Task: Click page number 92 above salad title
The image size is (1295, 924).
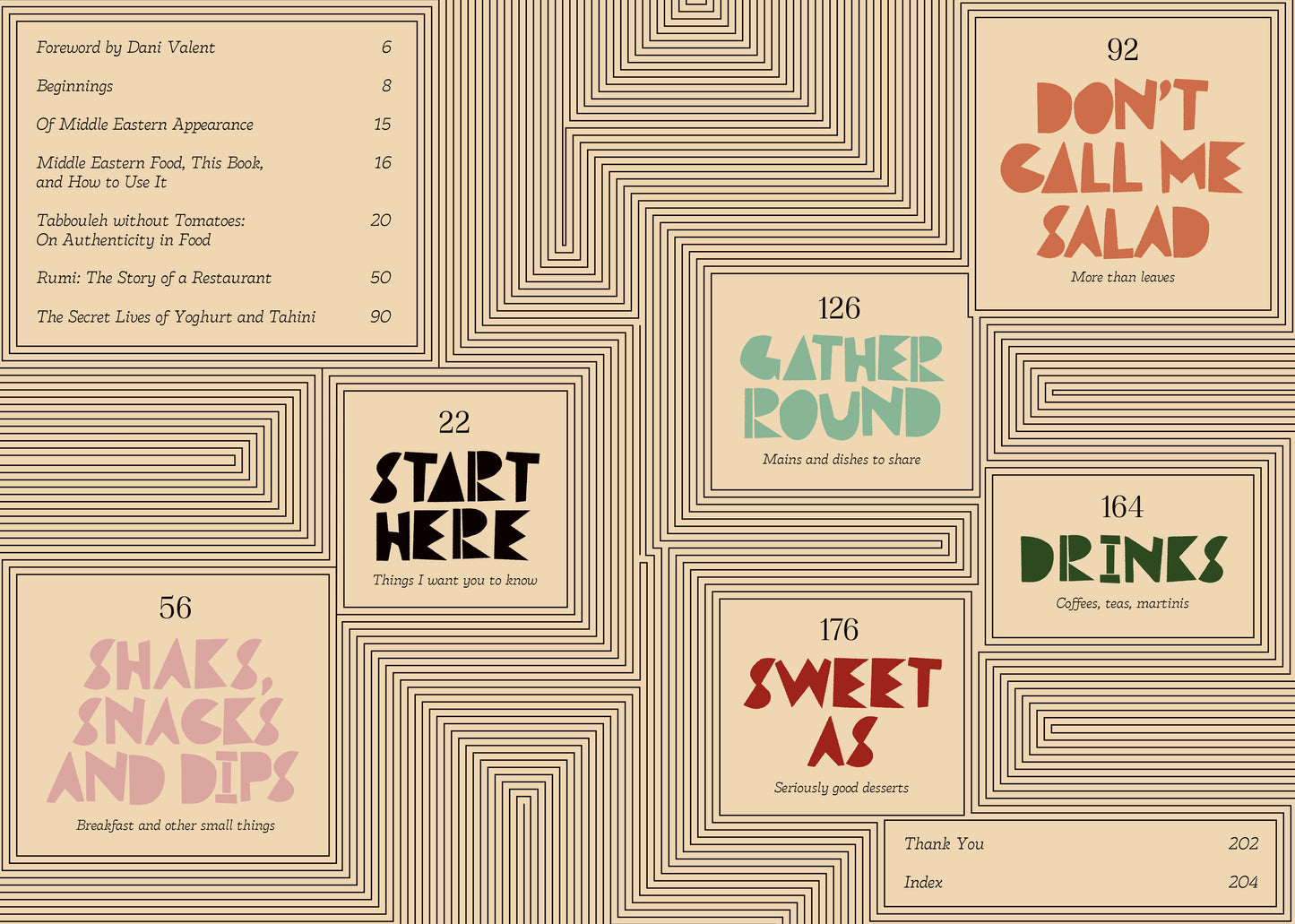Action: pos(1122,49)
